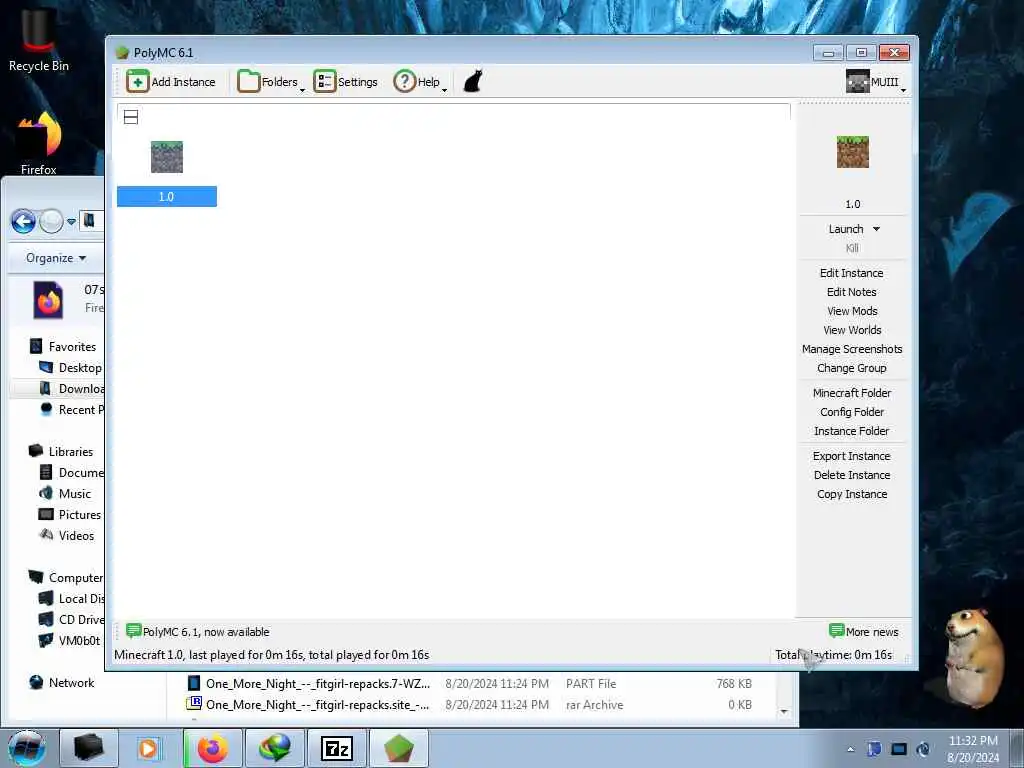This screenshot has height=768, width=1024.
Task: Open View Mods
Action: 852,311
